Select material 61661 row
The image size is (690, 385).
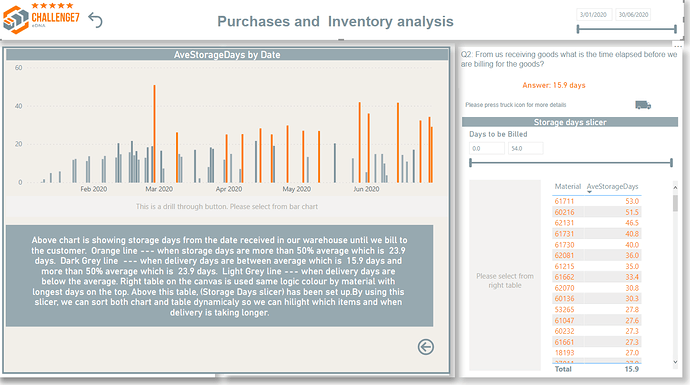coord(596,342)
